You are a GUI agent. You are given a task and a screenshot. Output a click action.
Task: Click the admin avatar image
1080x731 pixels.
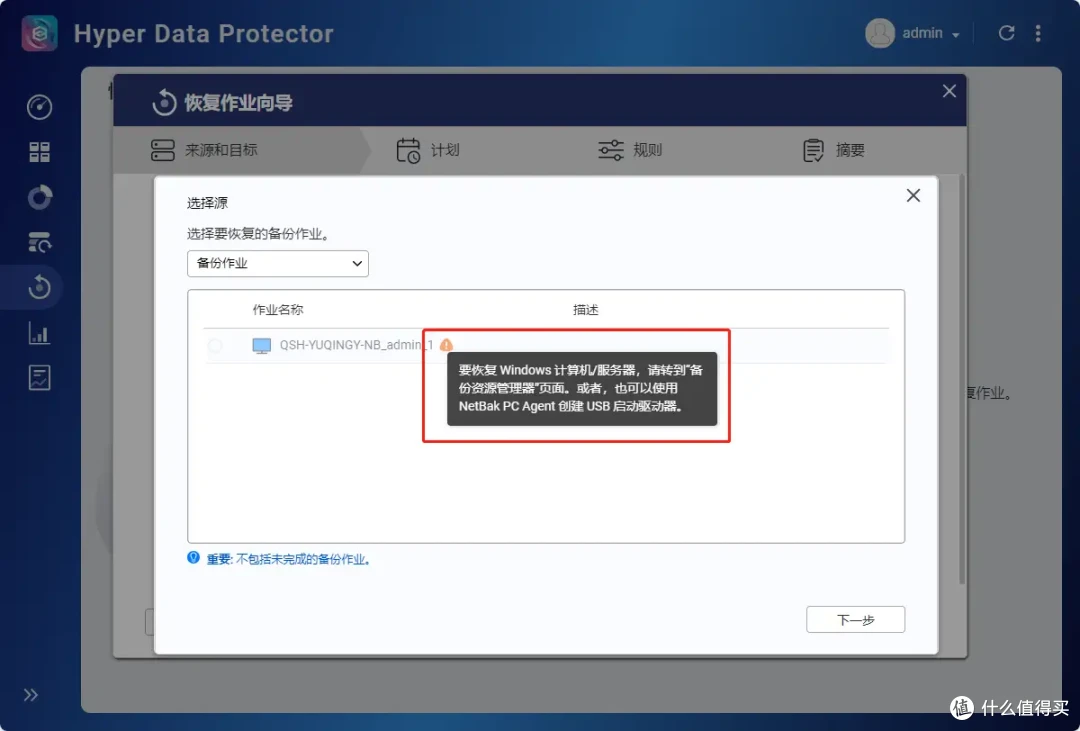(x=879, y=33)
